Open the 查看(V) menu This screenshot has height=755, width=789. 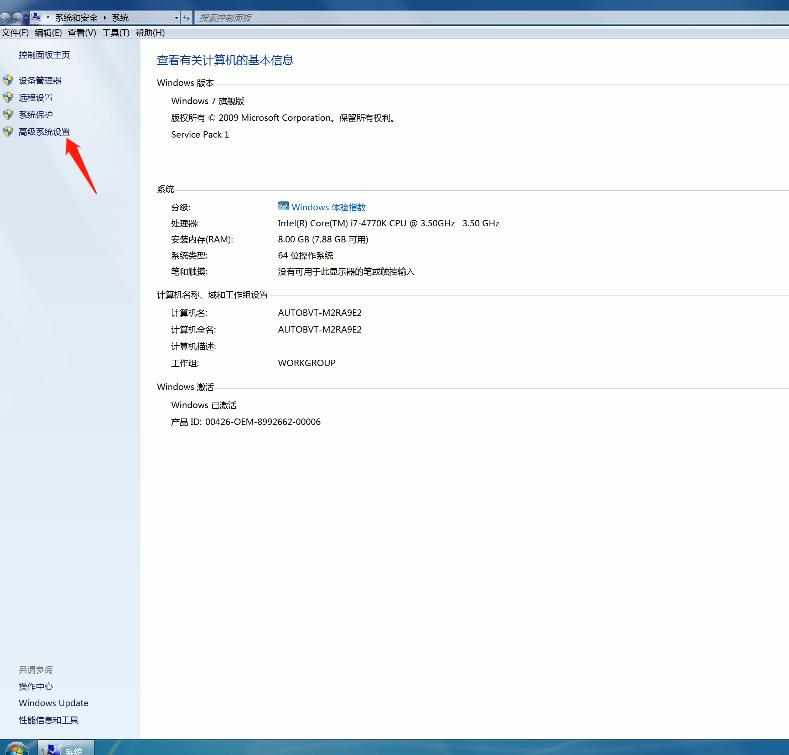pos(82,33)
